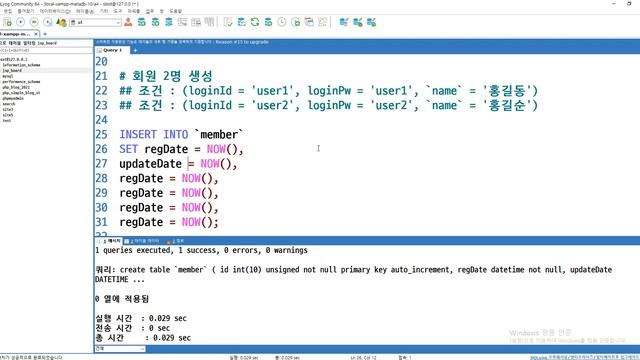Click the colorful icon left of database dropdown
The image size is (640, 360).
[61, 22]
